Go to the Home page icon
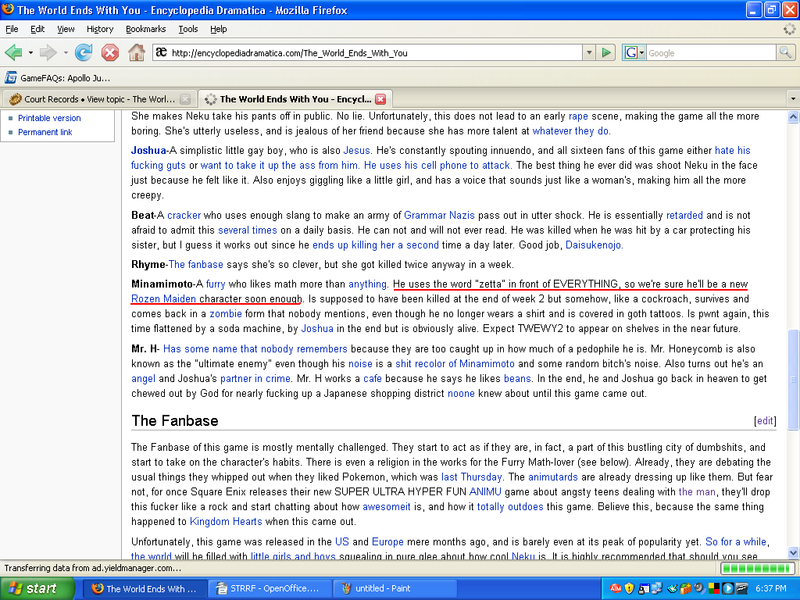Image resolution: width=800 pixels, height=600 pixels. point(136,53)
